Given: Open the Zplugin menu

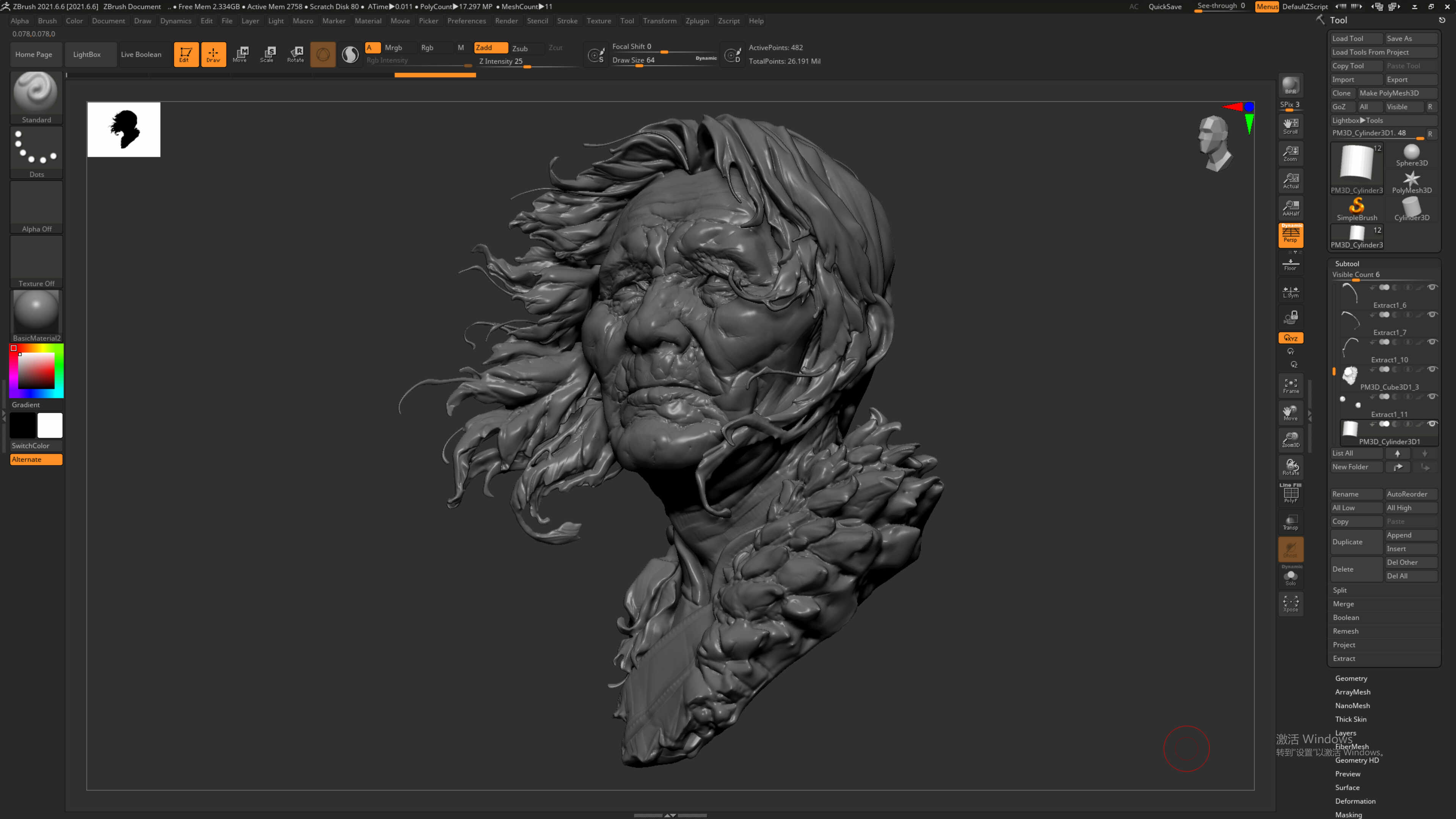Looking at the screenshot, I should [697, 21].
